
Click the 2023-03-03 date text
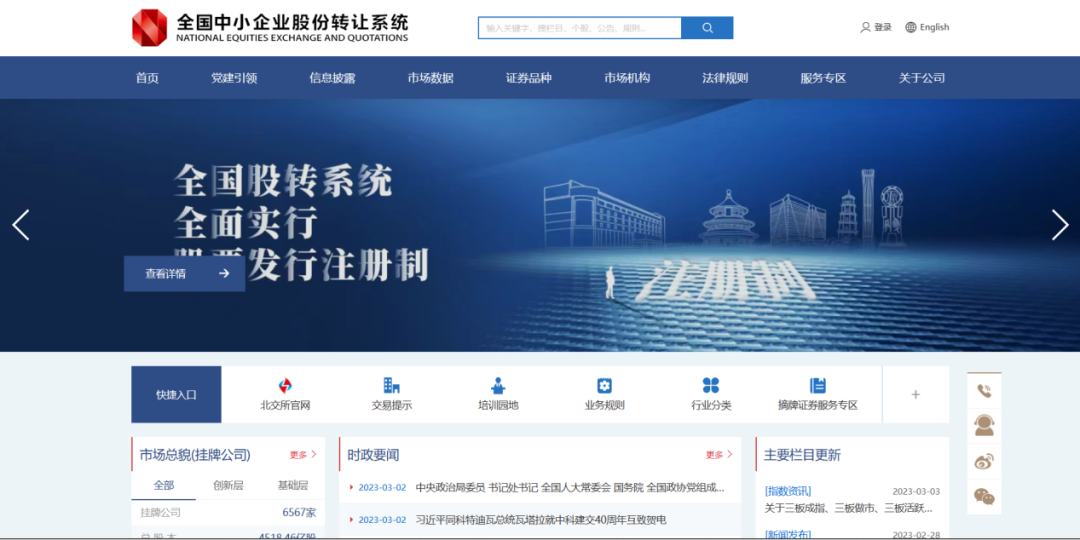916,491
